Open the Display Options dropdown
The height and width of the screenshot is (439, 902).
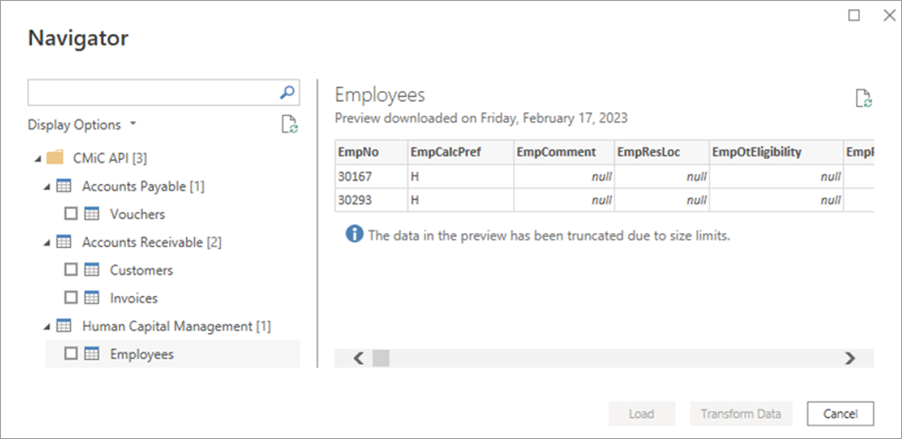click(82, 125)
